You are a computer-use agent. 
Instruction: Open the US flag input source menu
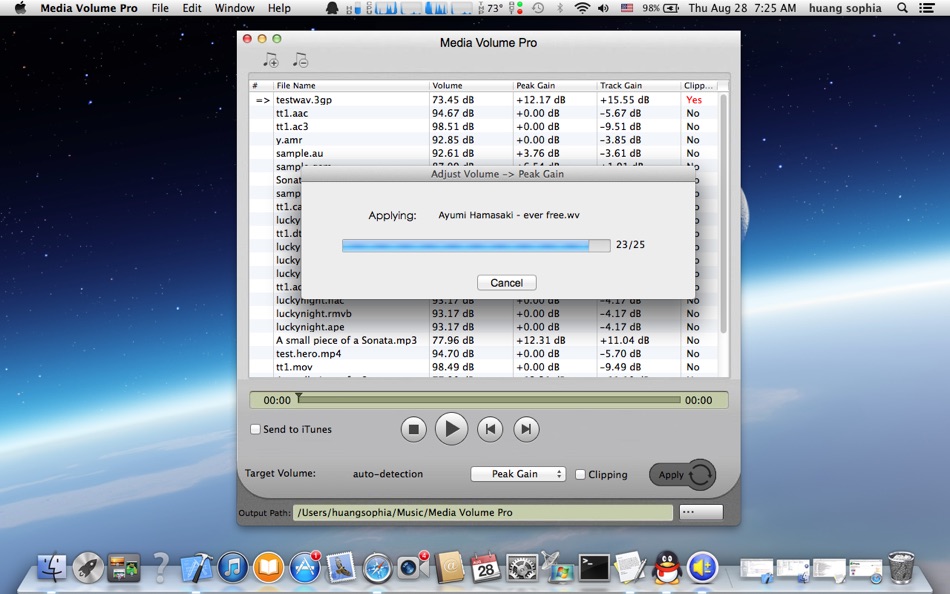[x=627, y=8]
